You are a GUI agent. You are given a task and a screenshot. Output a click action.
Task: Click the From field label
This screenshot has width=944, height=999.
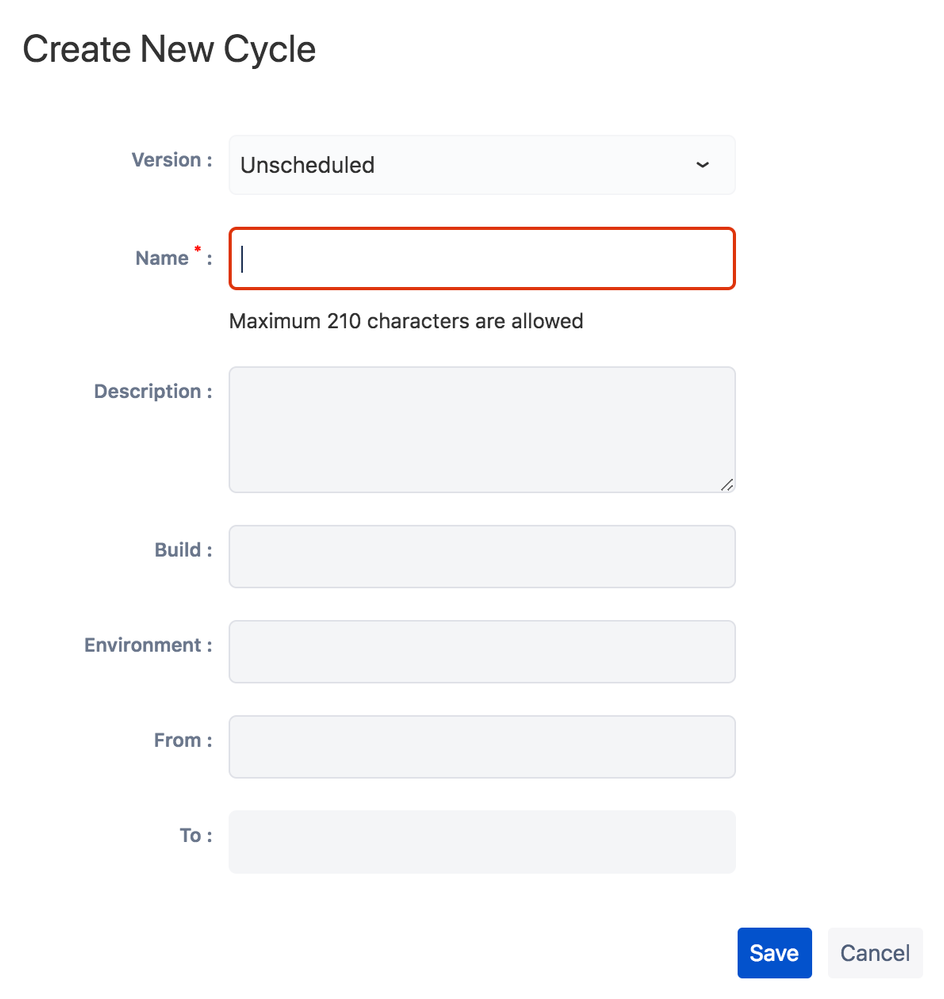tap(182, 740)
